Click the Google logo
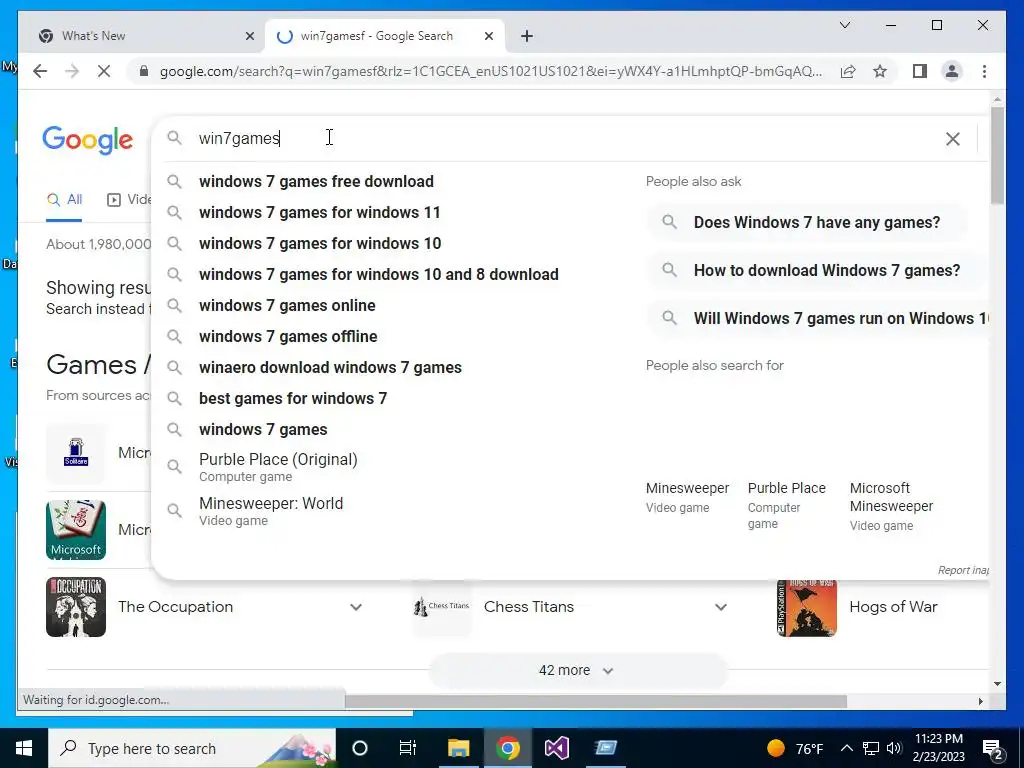The width and height of the screenshot is (1024, 768). click(88, 140)
